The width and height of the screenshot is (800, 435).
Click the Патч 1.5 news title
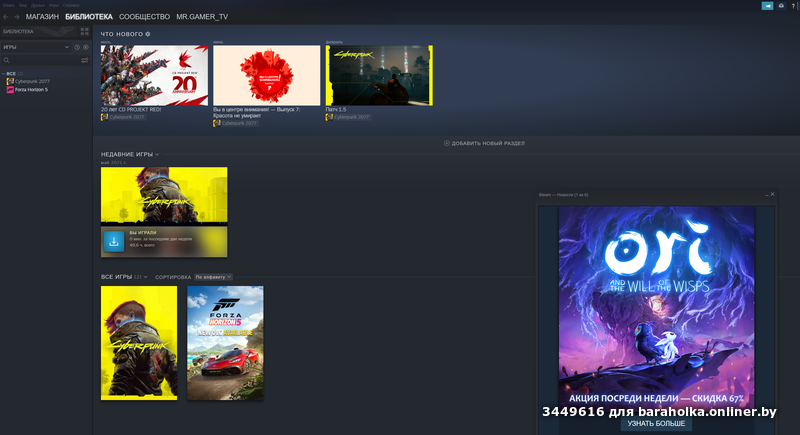pyautogui.click(x=336, y=110)
